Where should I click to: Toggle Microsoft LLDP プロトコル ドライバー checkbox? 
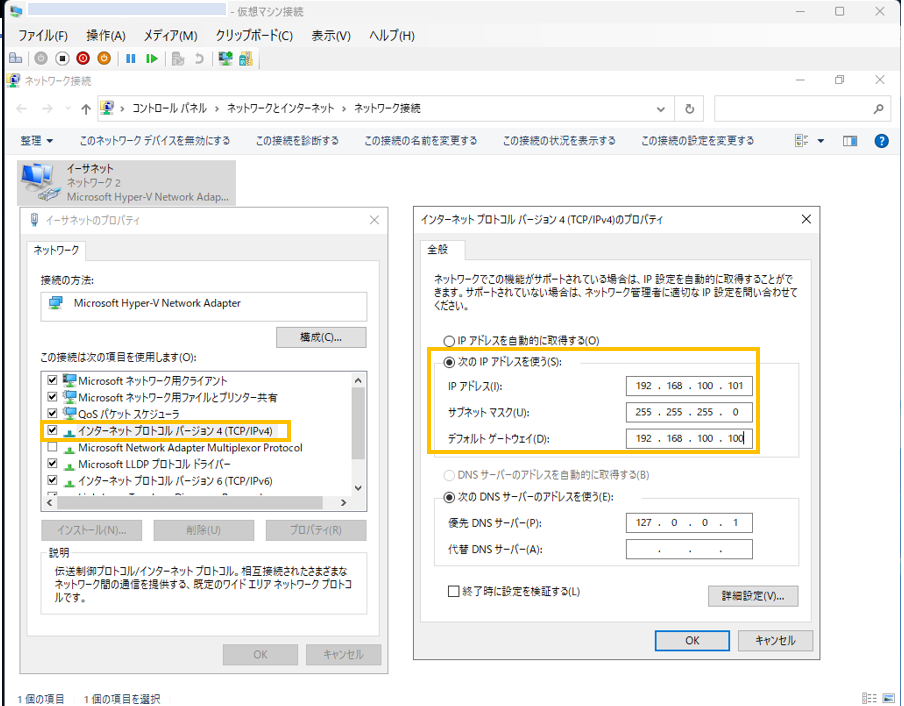pyautogui.click(x=52, y=463)
